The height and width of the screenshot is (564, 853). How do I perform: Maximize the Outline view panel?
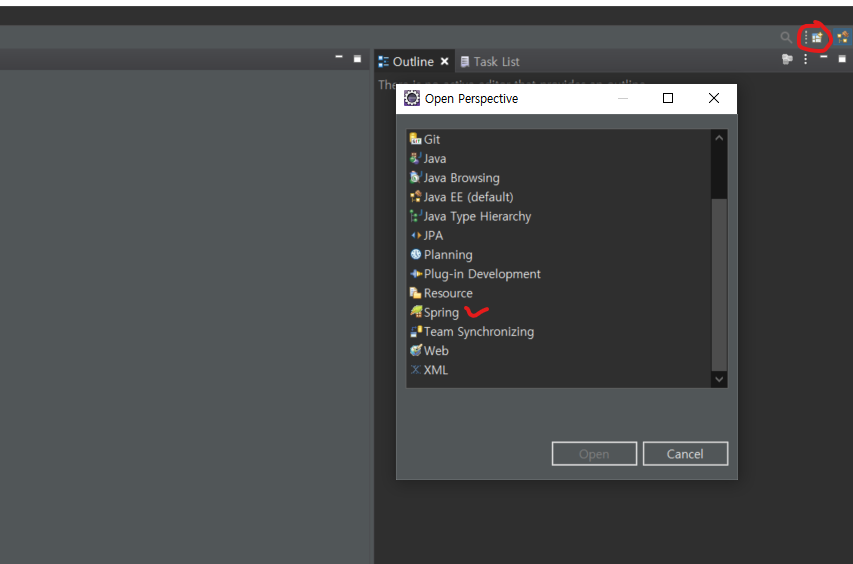(x=842, y=59)
